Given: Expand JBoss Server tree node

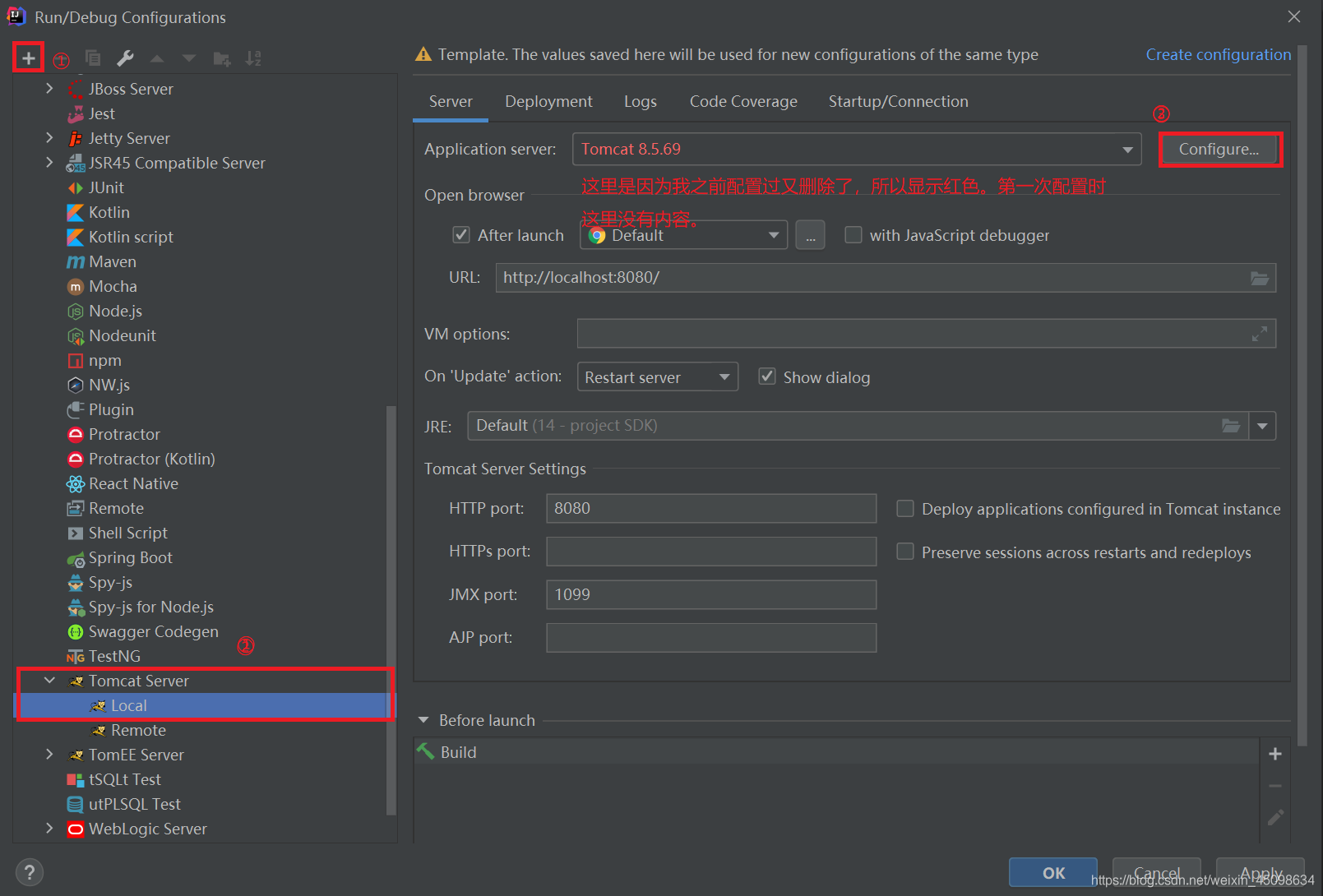Looking at the screenshot, I should tap(49, 88).
